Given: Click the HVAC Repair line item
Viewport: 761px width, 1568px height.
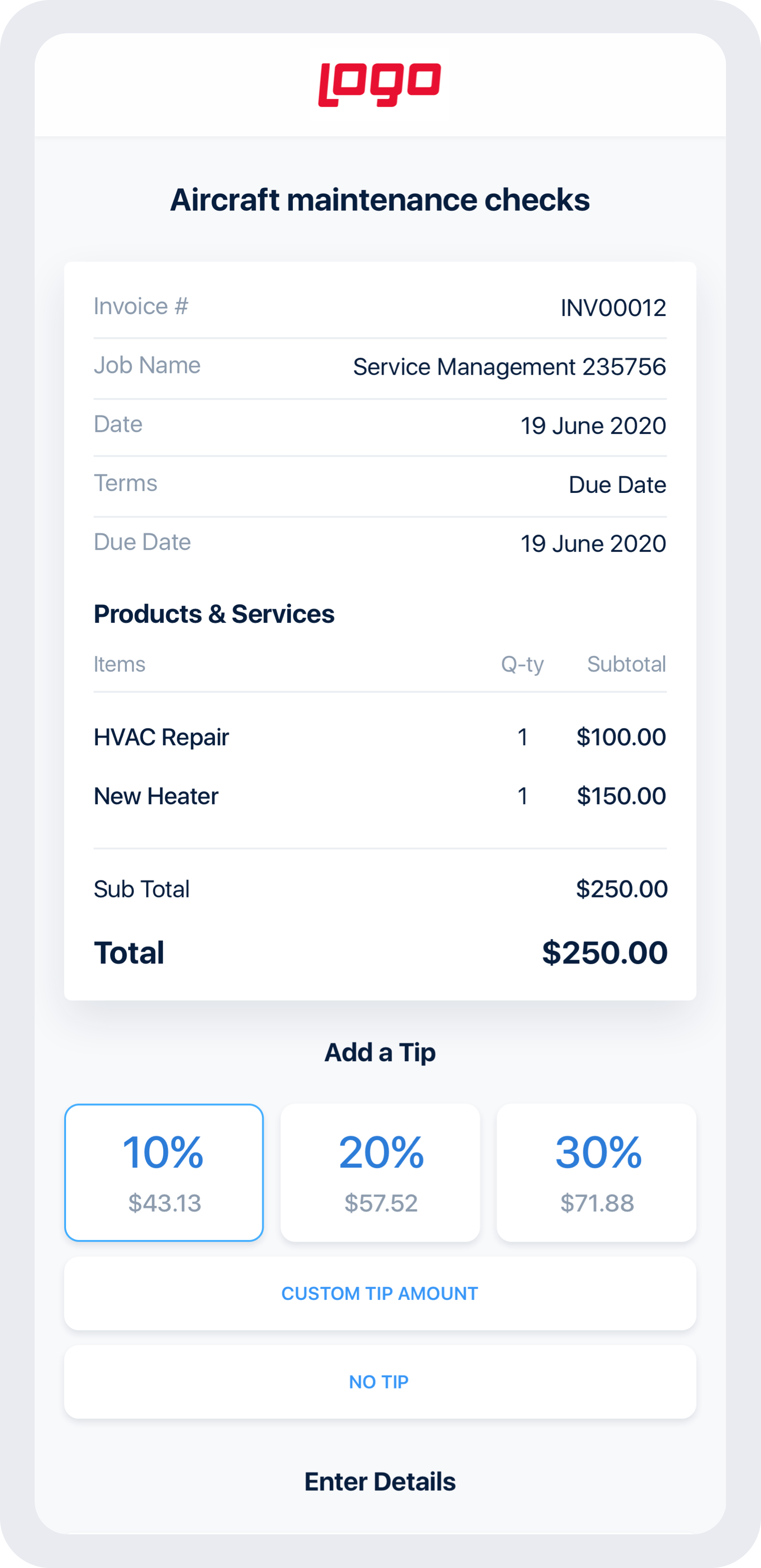Looking at the screenshot, I should coord(161,737).
